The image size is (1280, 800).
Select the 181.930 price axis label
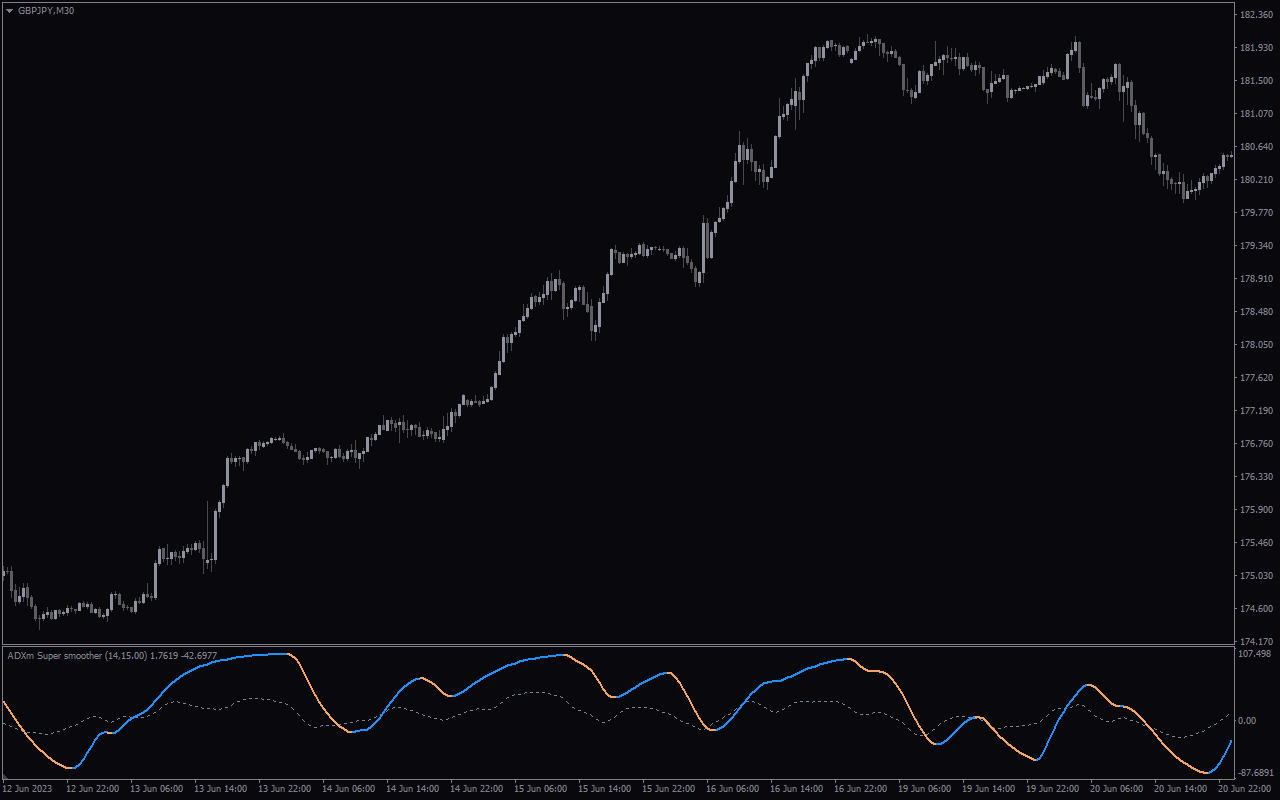1255,48
